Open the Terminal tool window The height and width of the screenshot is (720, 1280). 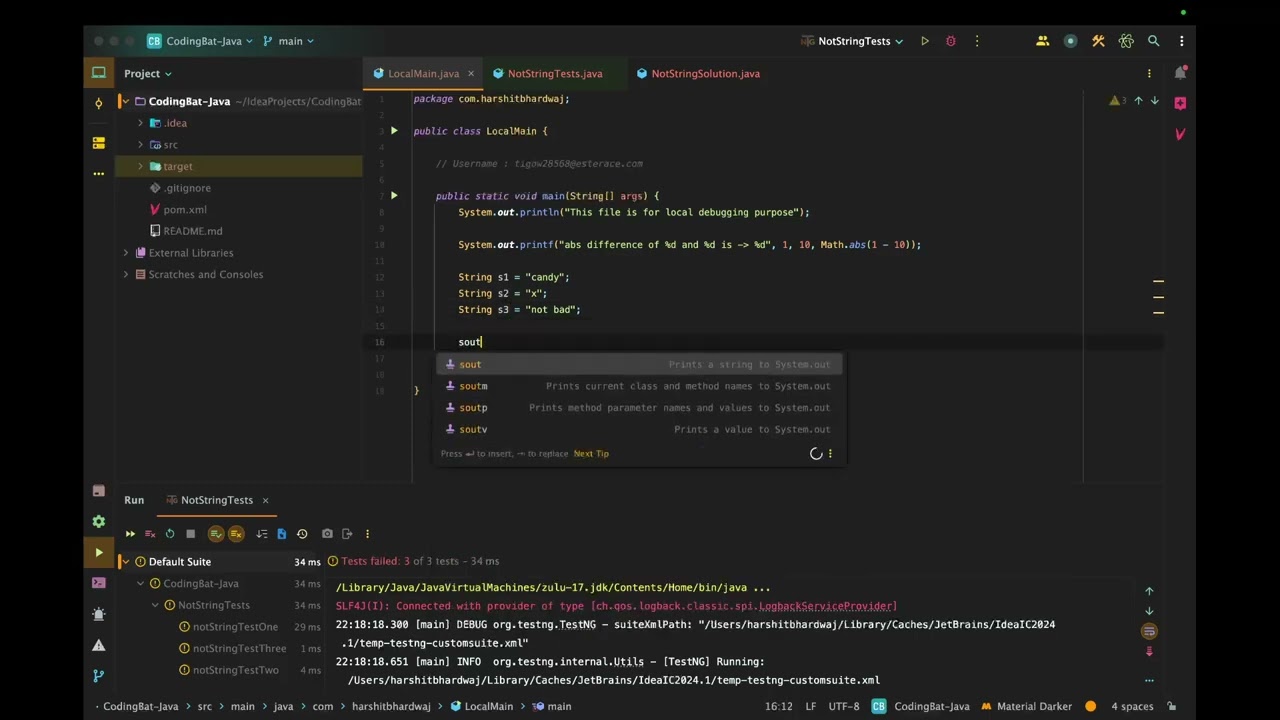(99, 583)
